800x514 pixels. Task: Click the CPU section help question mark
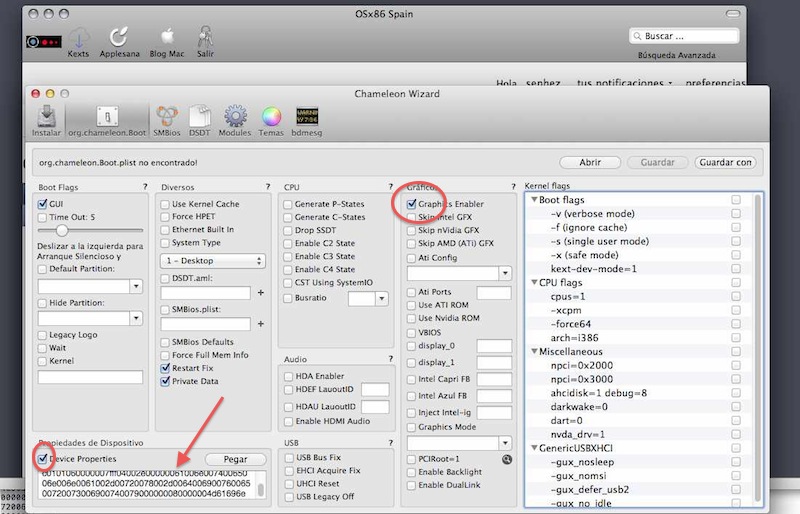point(391,187)
